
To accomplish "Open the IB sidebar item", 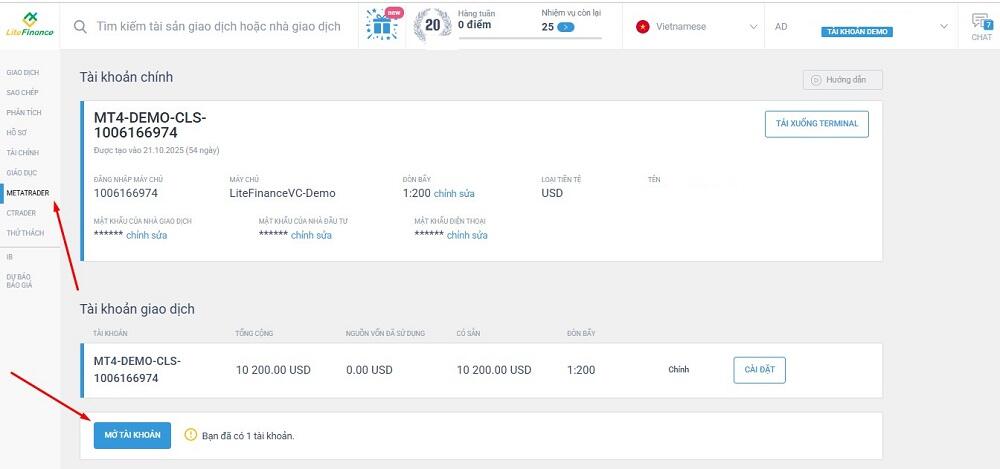I will (10, 257).
